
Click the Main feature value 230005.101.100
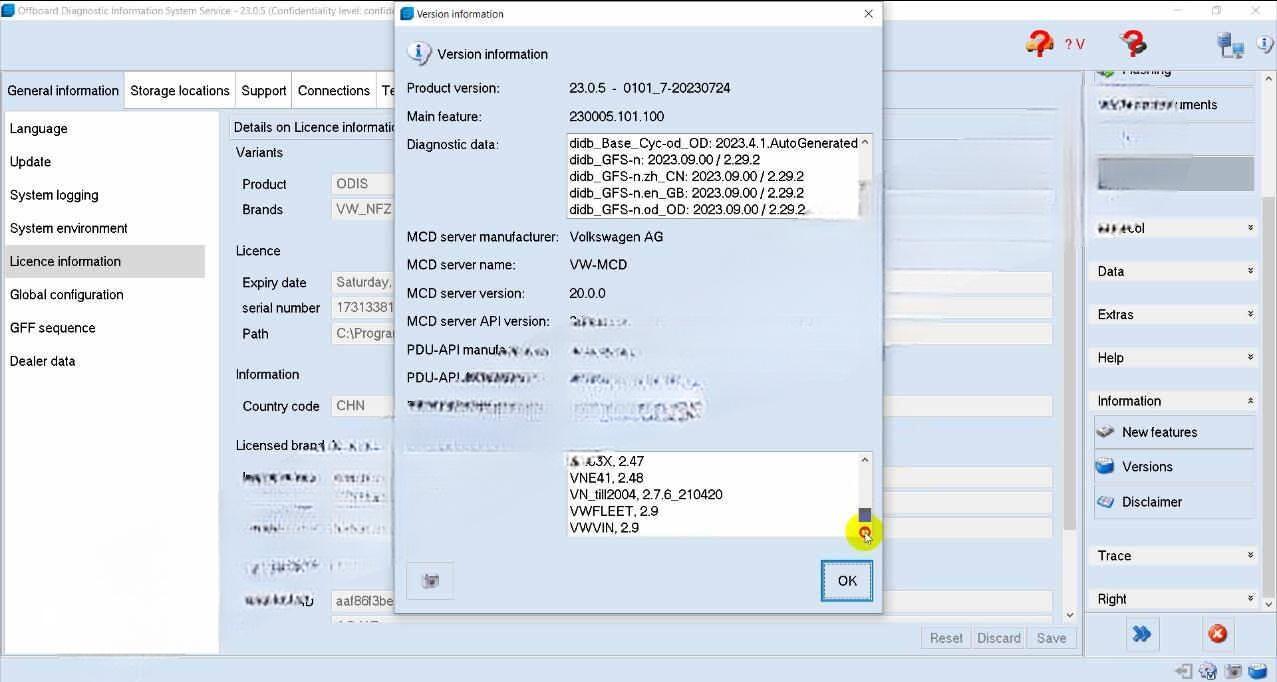click(x=616, y=116)
